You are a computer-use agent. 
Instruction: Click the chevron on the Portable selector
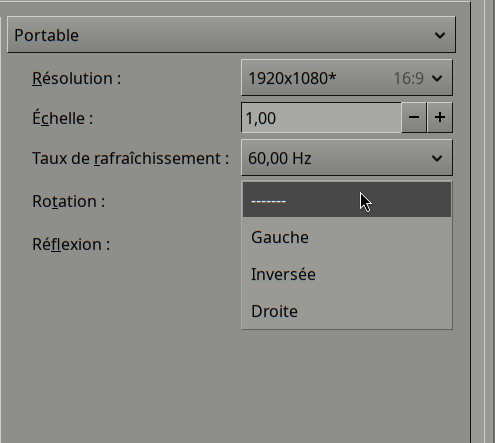tap(440, 35)
